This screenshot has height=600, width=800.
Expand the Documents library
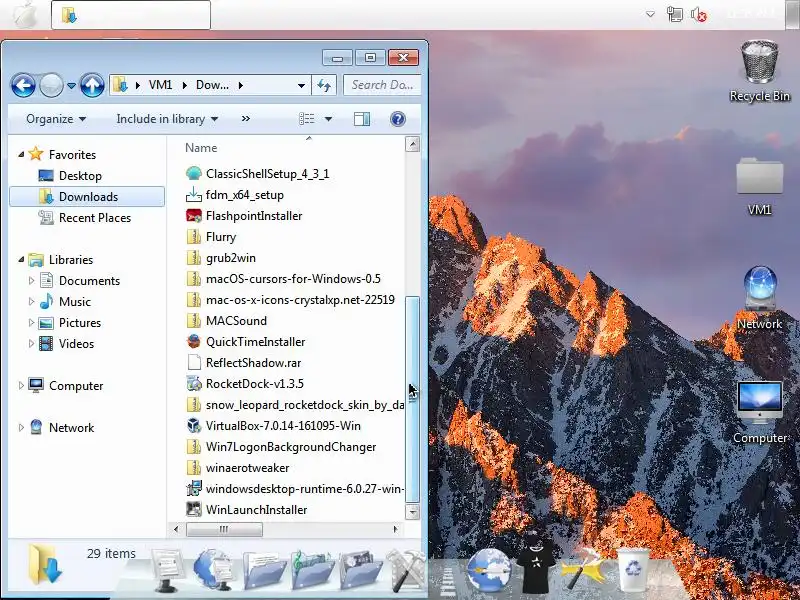tap(31, 281)
